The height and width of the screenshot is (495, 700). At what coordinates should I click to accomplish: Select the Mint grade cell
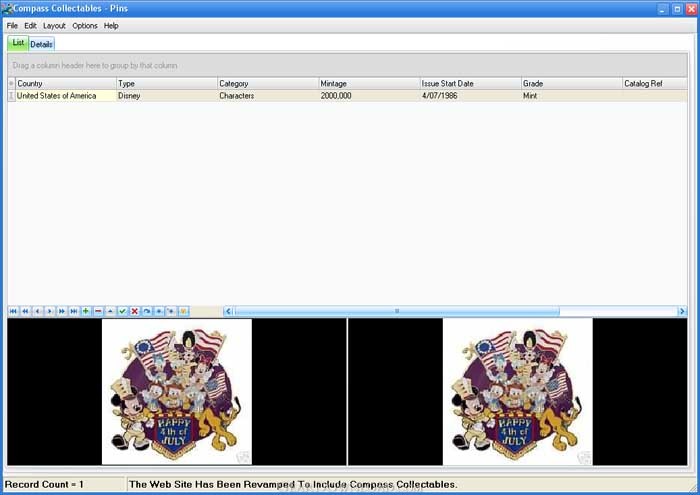[572, 96]
